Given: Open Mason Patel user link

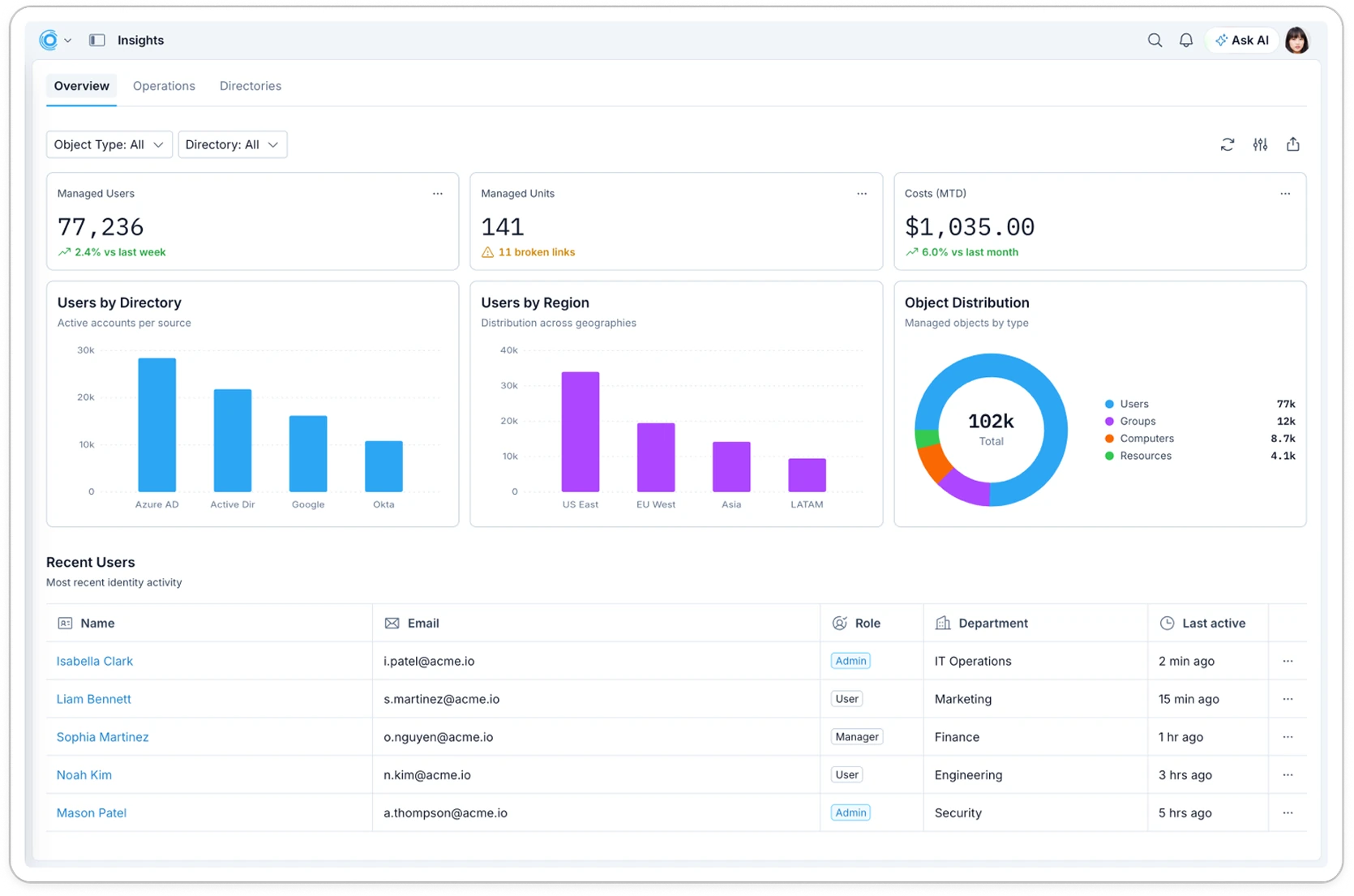Looking at the screenshot, I should (x=92, y=812).
